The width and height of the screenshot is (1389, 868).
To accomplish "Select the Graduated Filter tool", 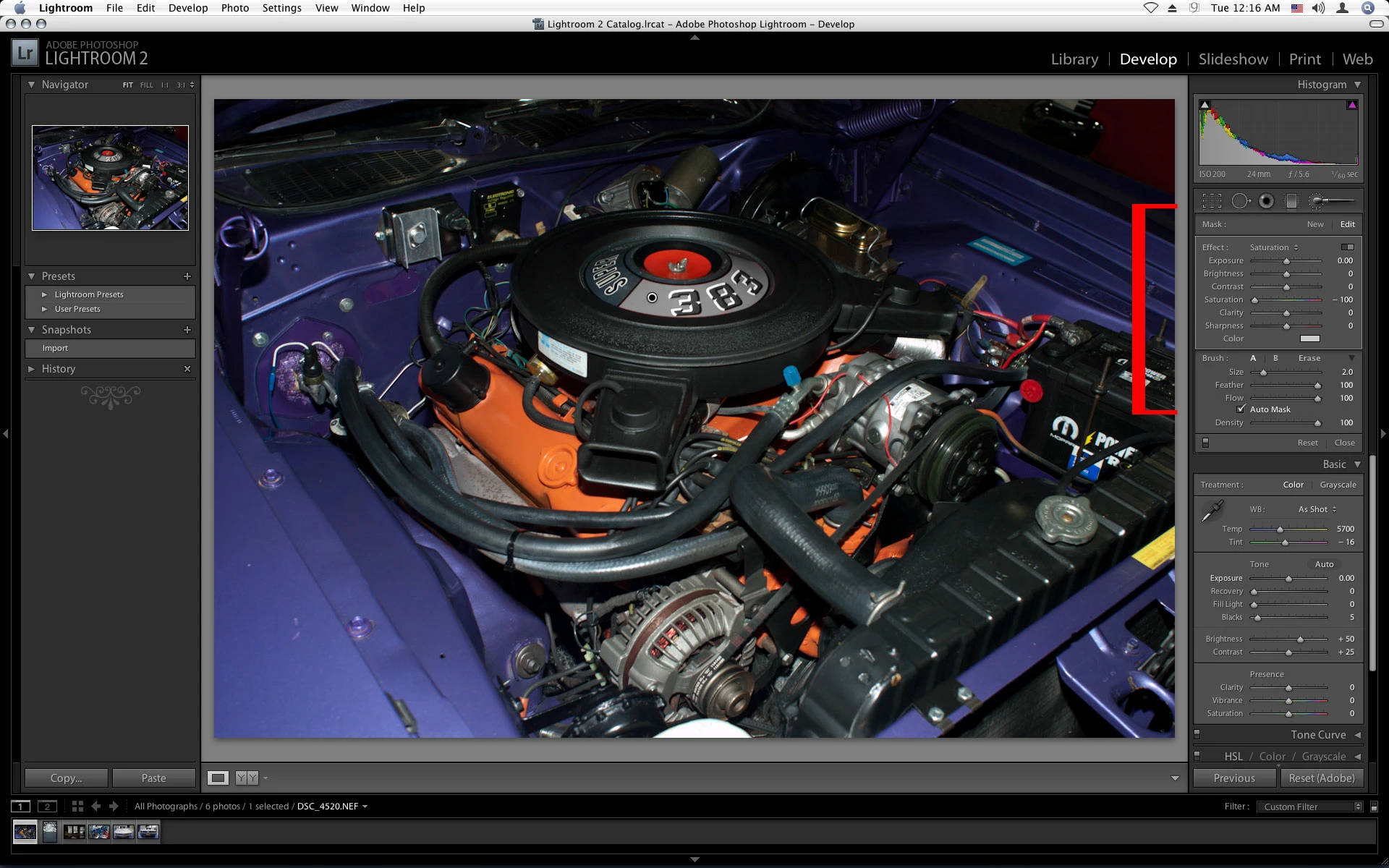I will pos(1292,201).
